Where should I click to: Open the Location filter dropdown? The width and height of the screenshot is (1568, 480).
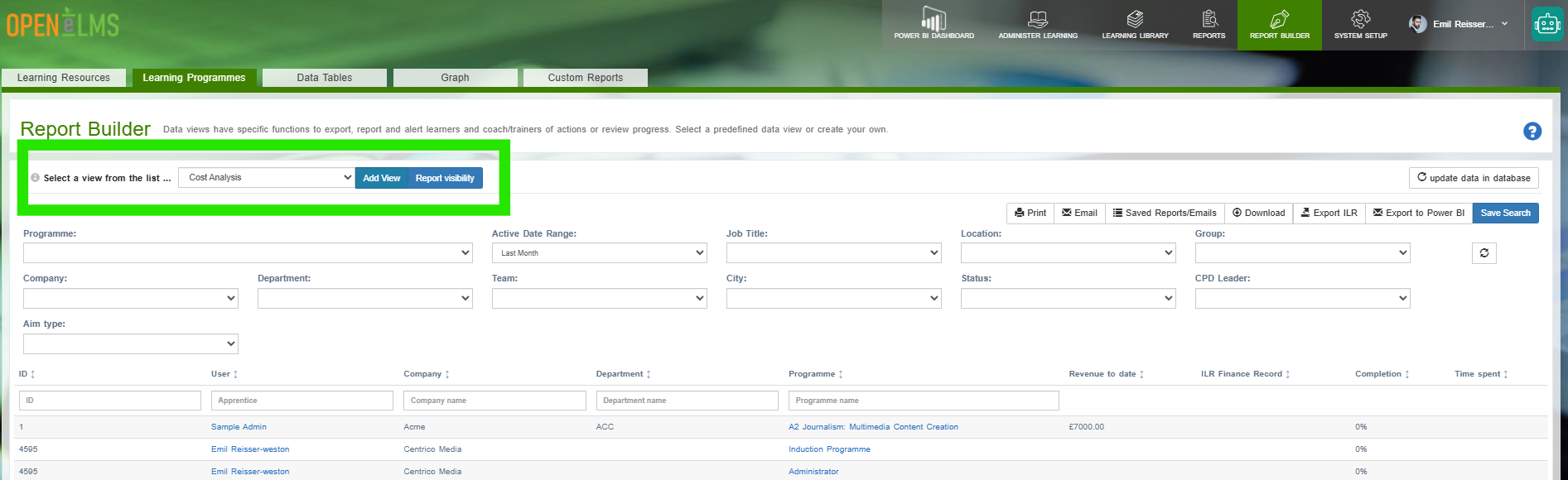[1068, 253]
